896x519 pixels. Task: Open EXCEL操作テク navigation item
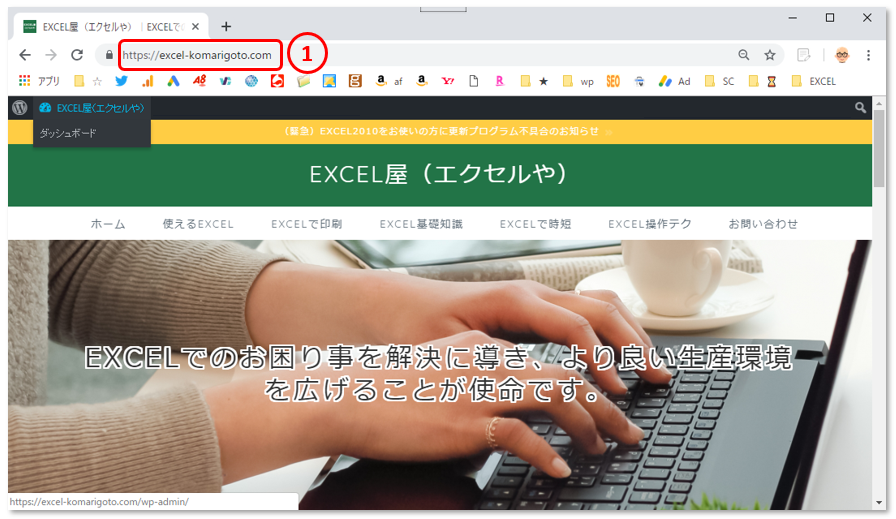click(650, 224)
